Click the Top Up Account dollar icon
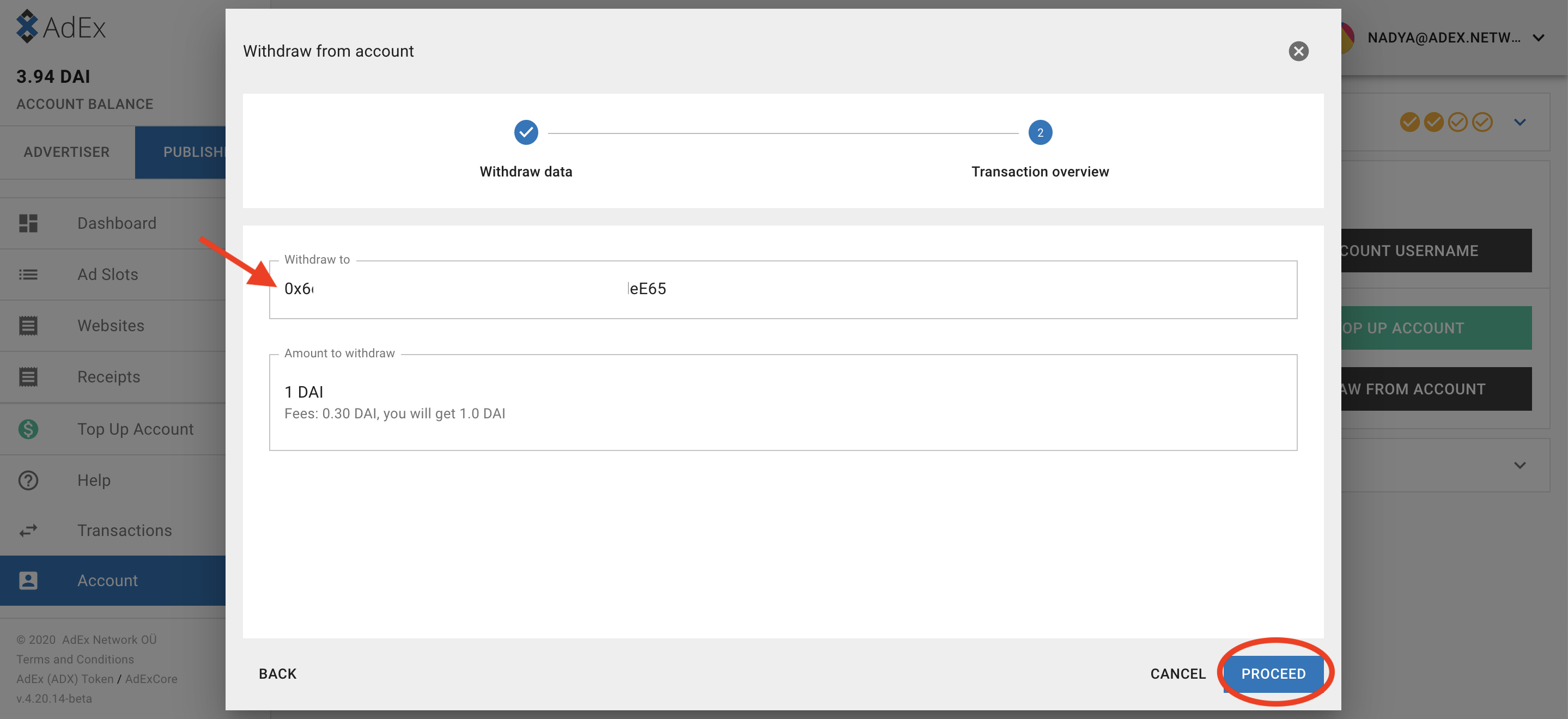The height and width of the screenshot is (719, 1568). [28, 429]
